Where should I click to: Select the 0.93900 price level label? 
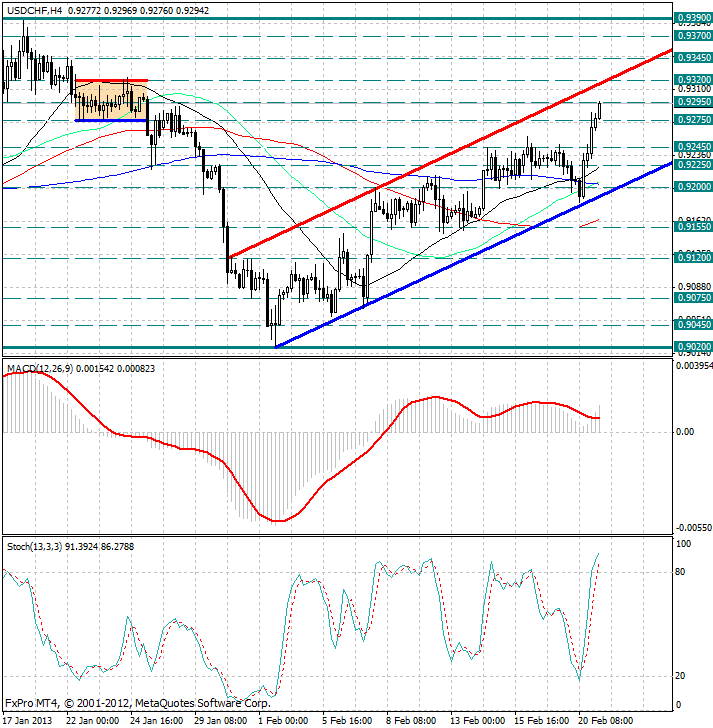pyautogui.click(x=694, y=18)
